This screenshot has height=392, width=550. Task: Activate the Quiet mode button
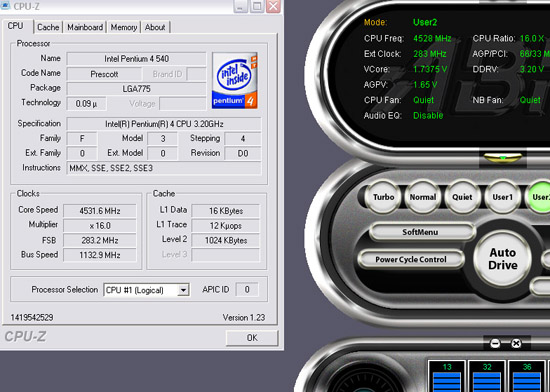click(462, 197)
